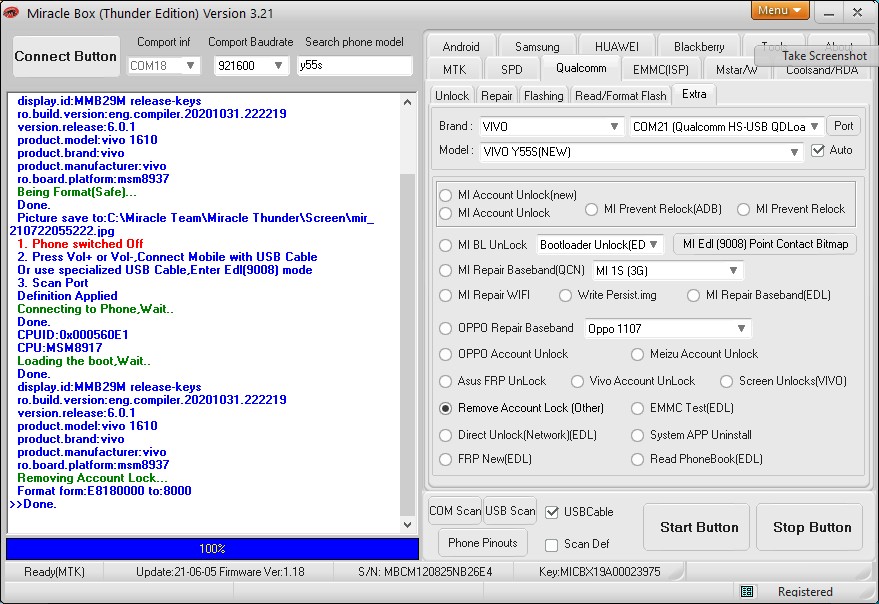Viewport: 879px width, 604px height.
Task: Open MI Edl (9008) Point Contact Bitmap
Action: coord(765,244)
